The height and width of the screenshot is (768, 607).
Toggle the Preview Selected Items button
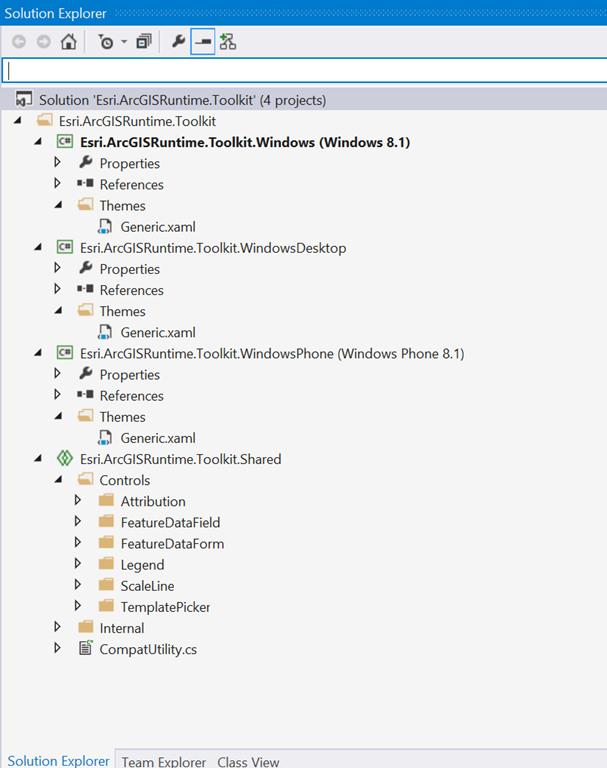[202, 42]
